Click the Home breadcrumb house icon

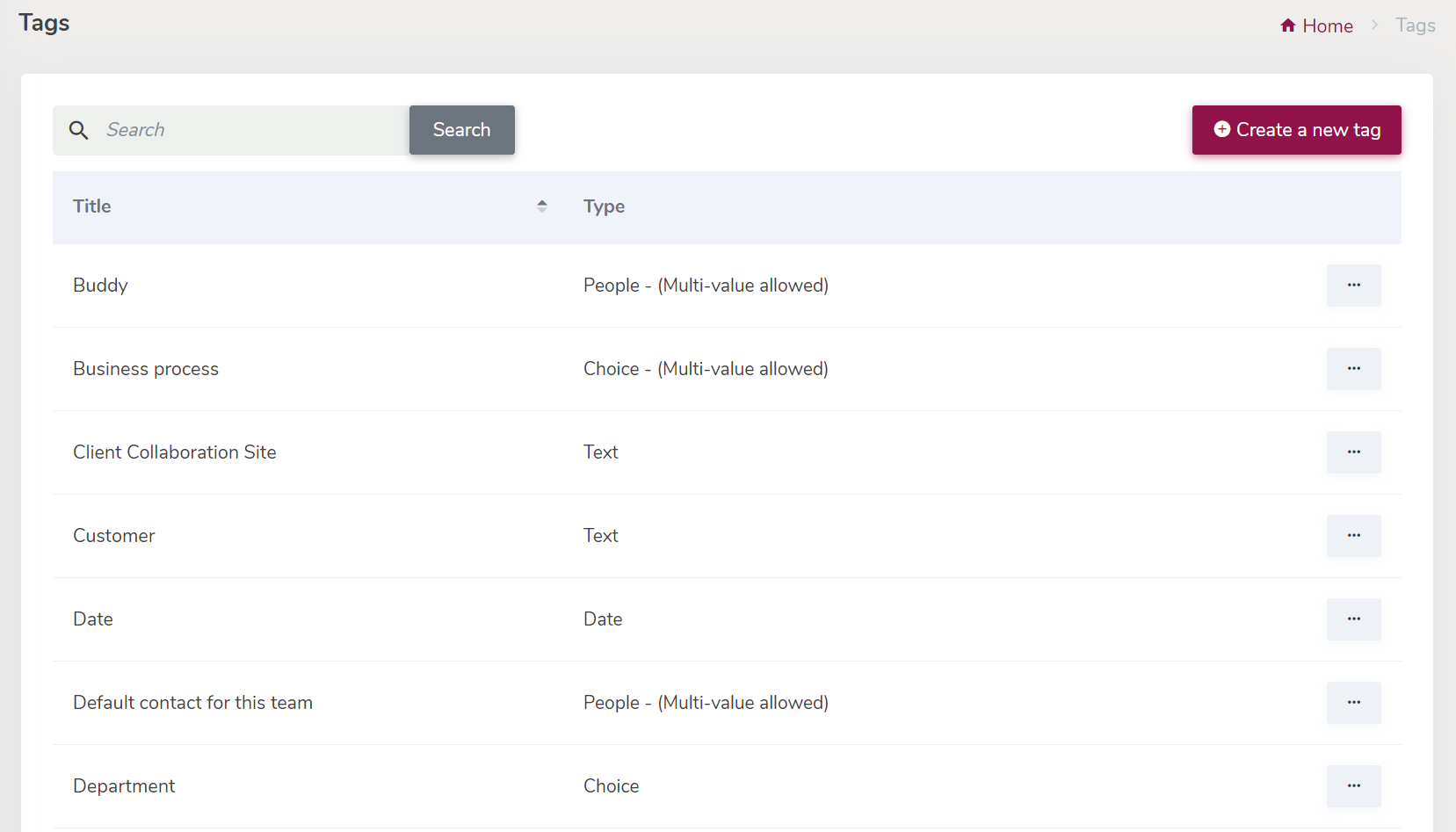pyautogui.click(x=1287, y=25)
